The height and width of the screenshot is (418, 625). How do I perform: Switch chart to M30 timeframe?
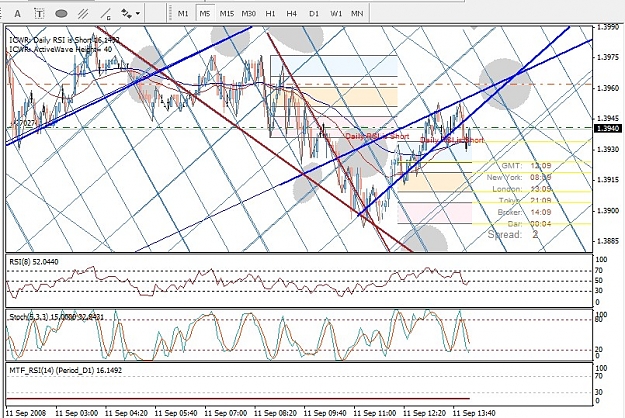point(249,14)
